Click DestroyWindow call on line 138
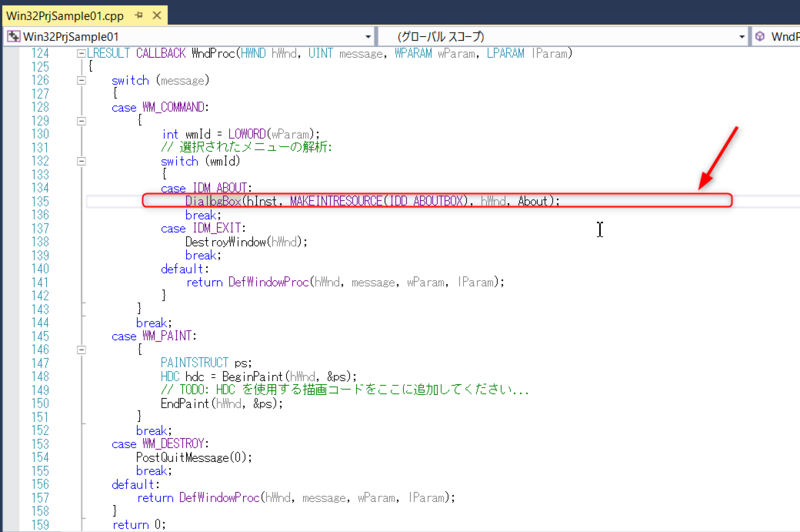 point(246,242)
